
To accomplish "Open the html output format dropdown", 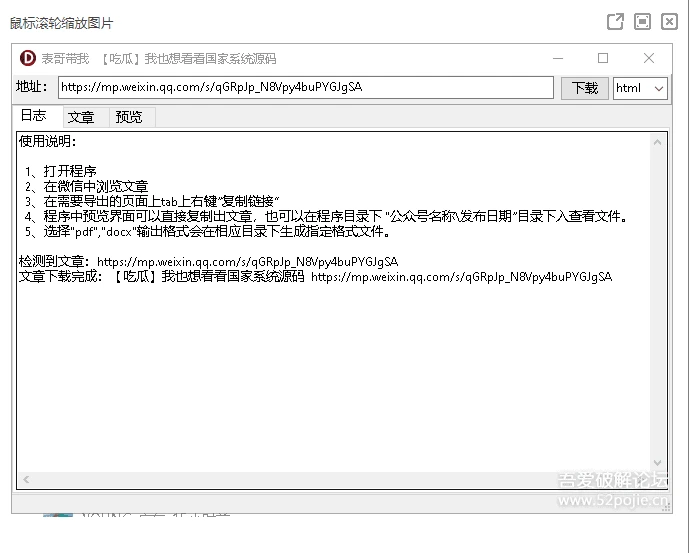I will [640, 88].
